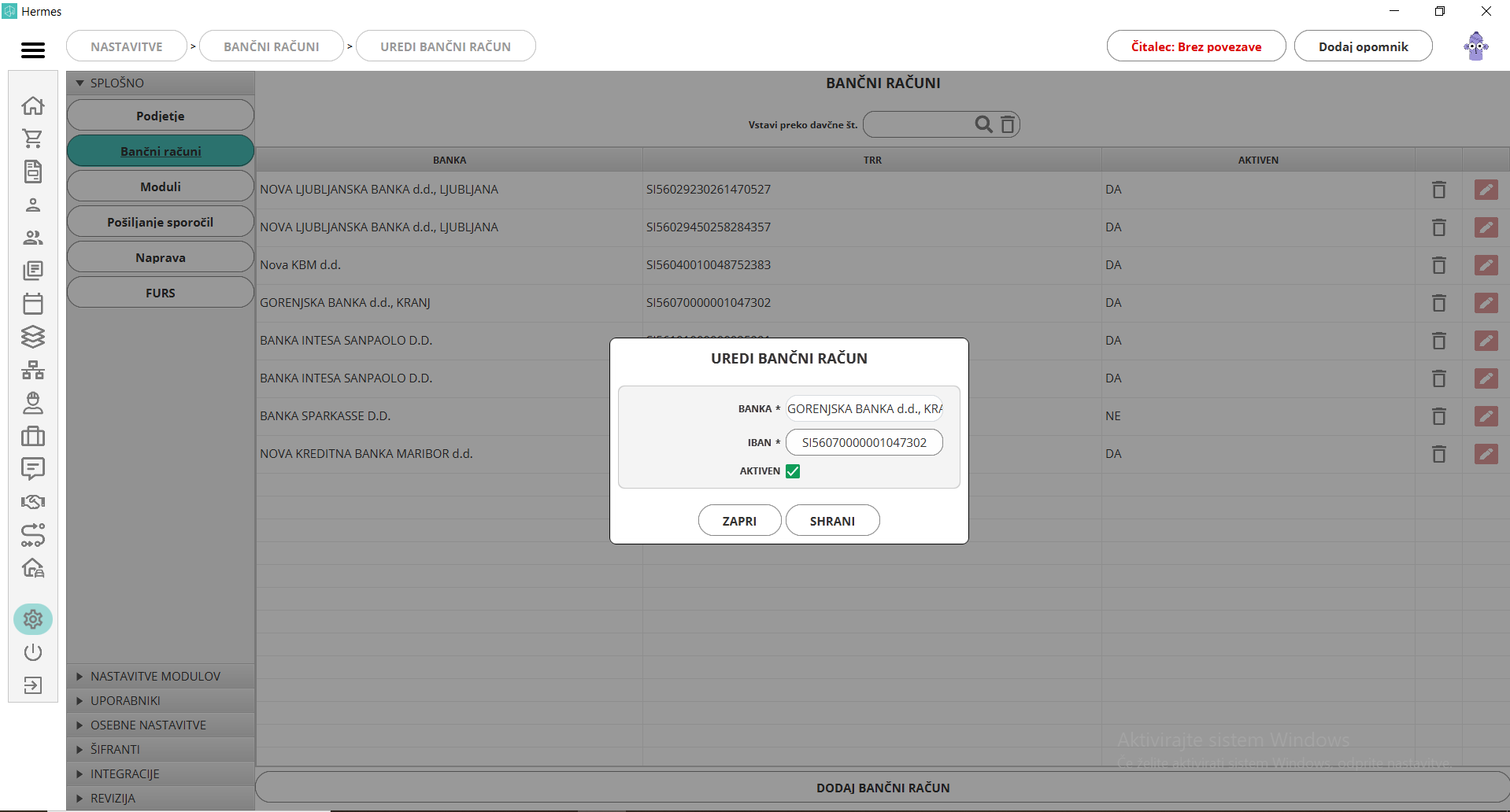Open Pošiljanje sporočil settings item

tap(161, 222)
